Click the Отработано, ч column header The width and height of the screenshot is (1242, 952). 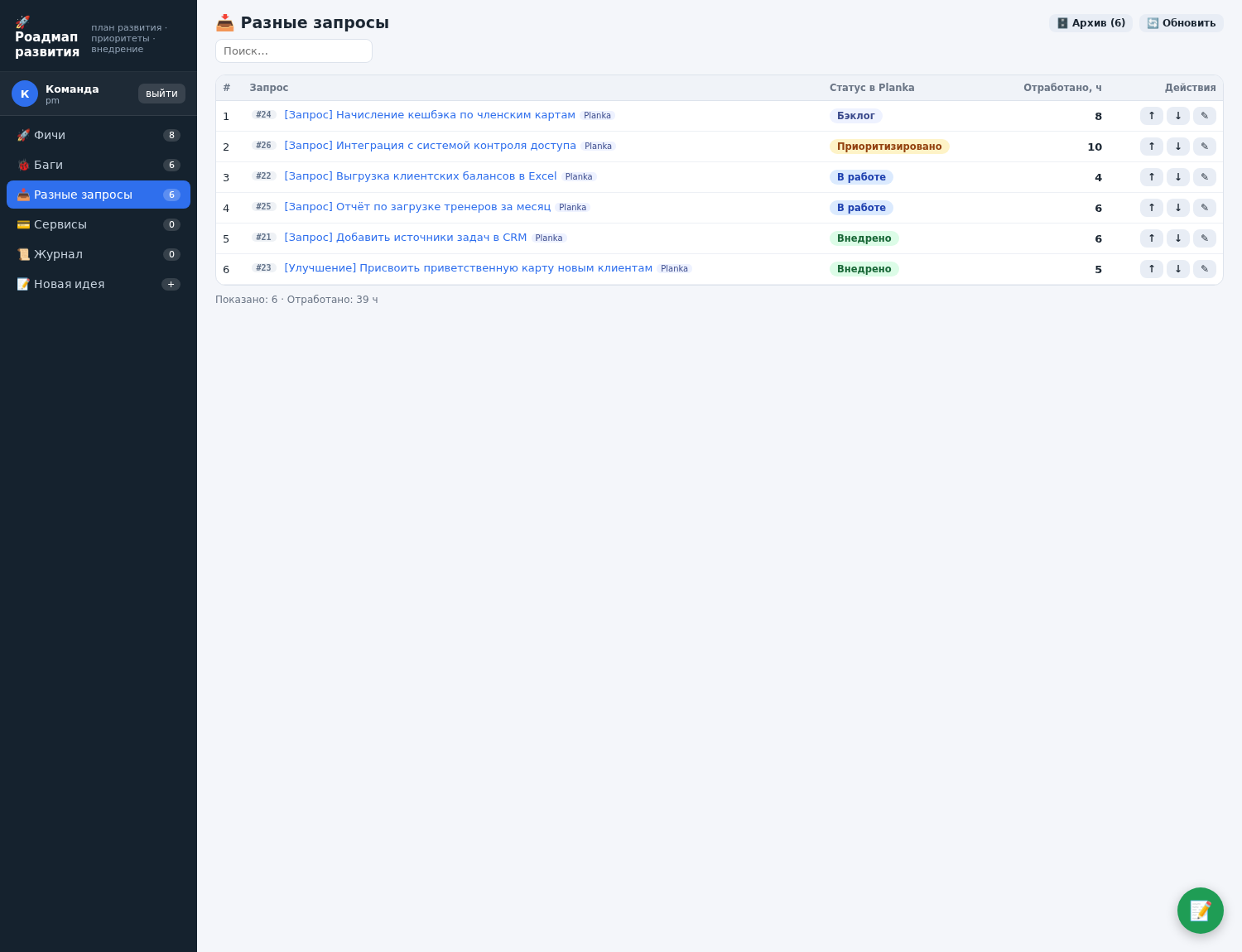(x=1062, y=88)
